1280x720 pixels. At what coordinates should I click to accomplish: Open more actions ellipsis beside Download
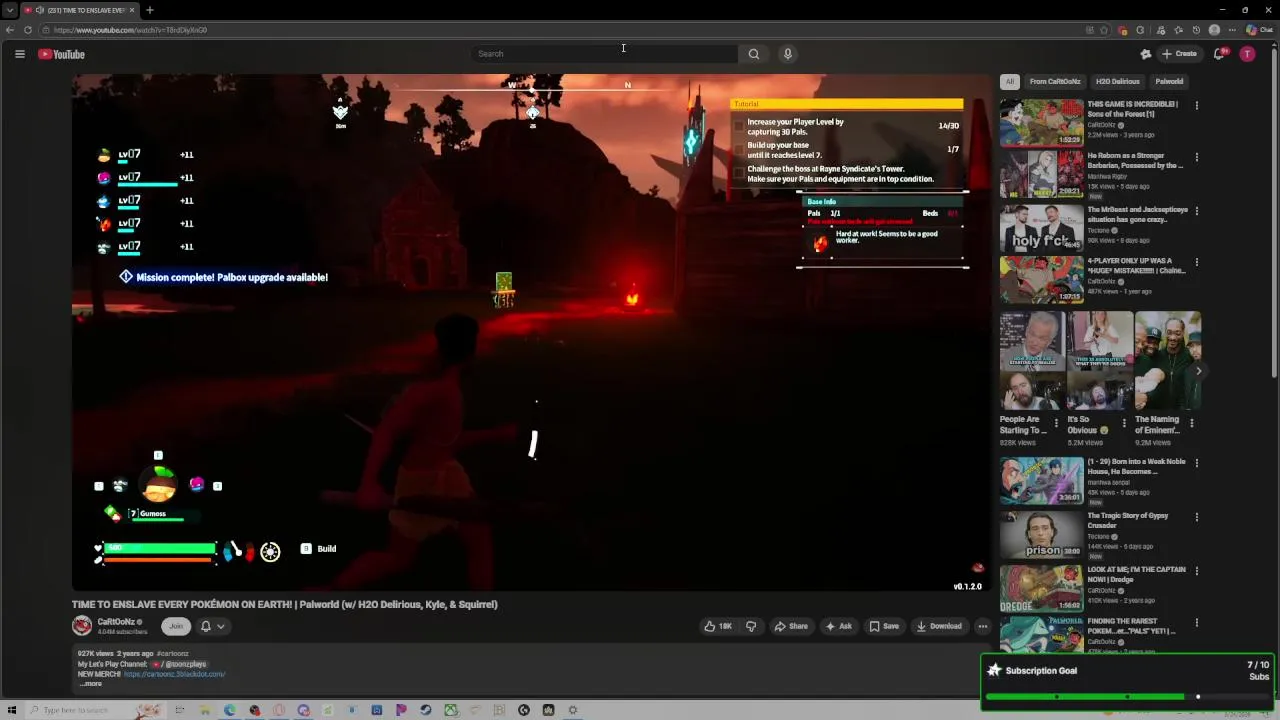[x=983, y=626]
